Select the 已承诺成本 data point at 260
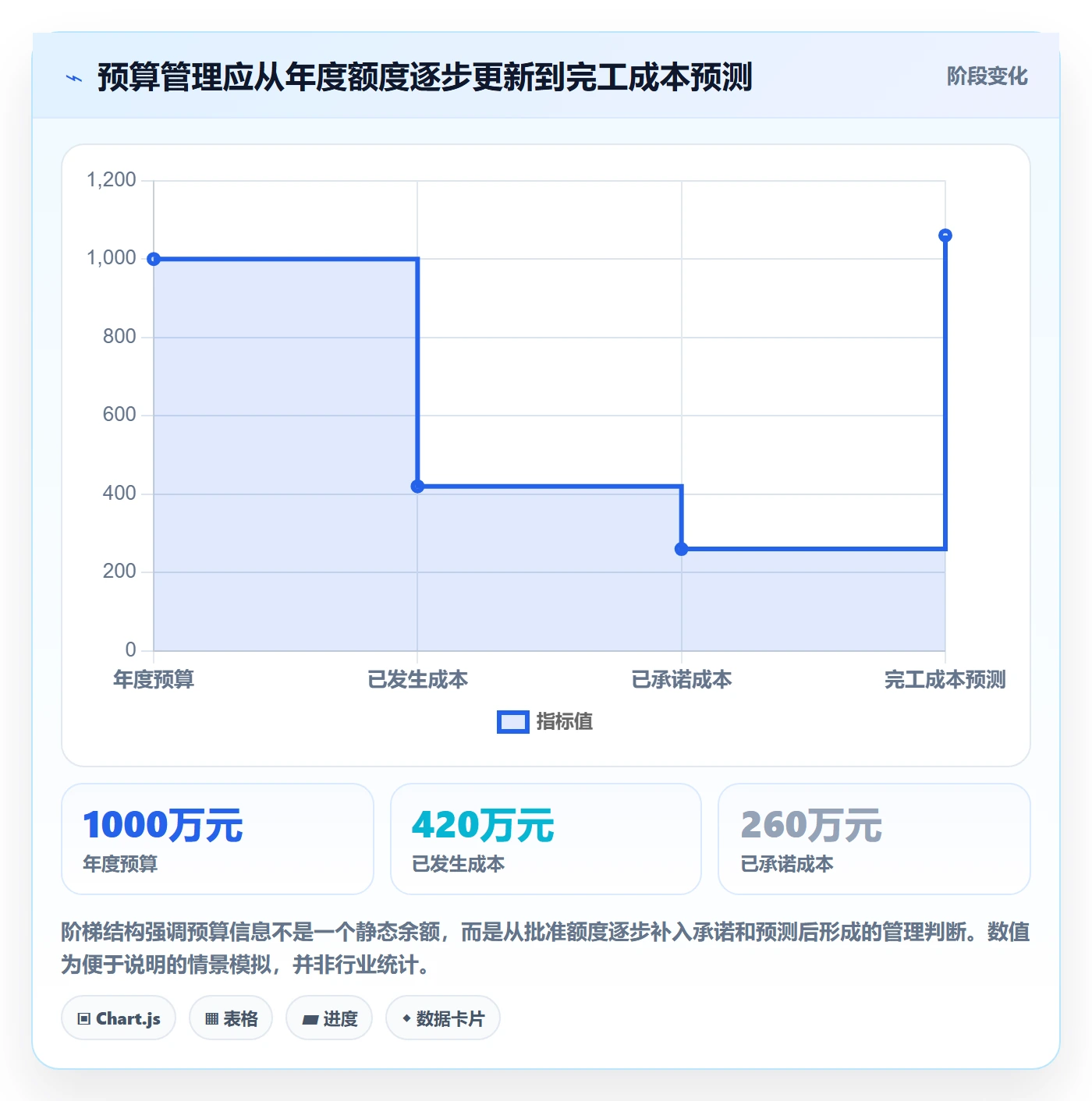The image size is (1092, 1101). (682, 549)
